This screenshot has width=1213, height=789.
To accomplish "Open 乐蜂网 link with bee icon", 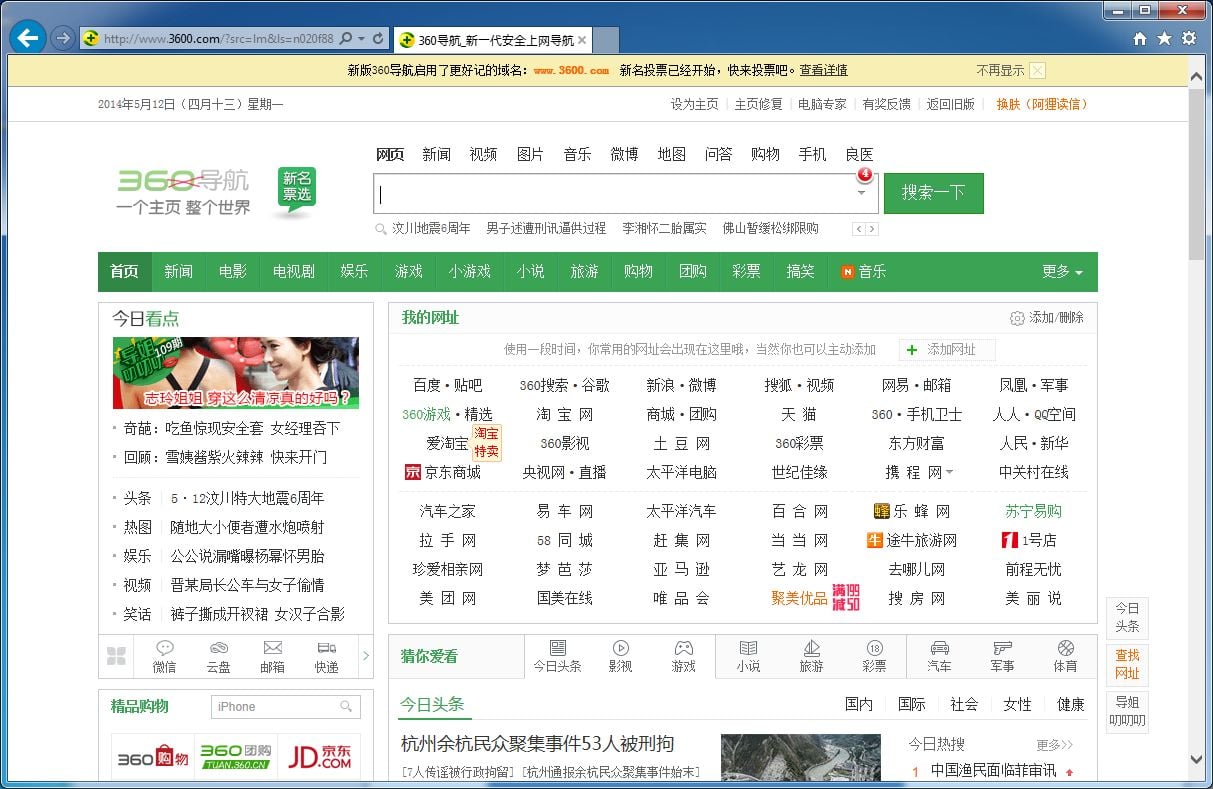I will (912, 511).
